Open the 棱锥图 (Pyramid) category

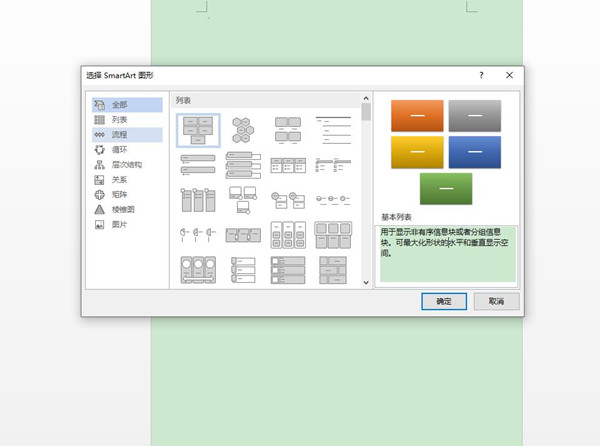[x=123, y=210]
